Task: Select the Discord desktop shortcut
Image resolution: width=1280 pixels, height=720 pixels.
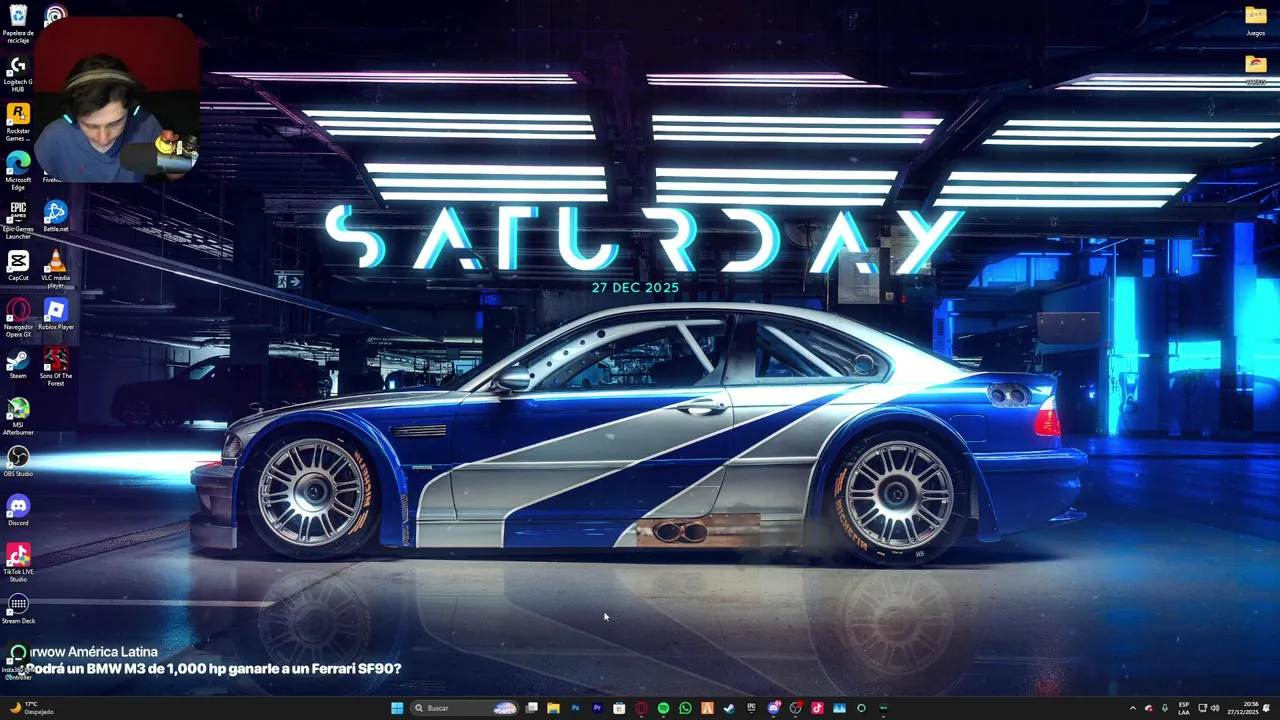Action: point(18,510)
